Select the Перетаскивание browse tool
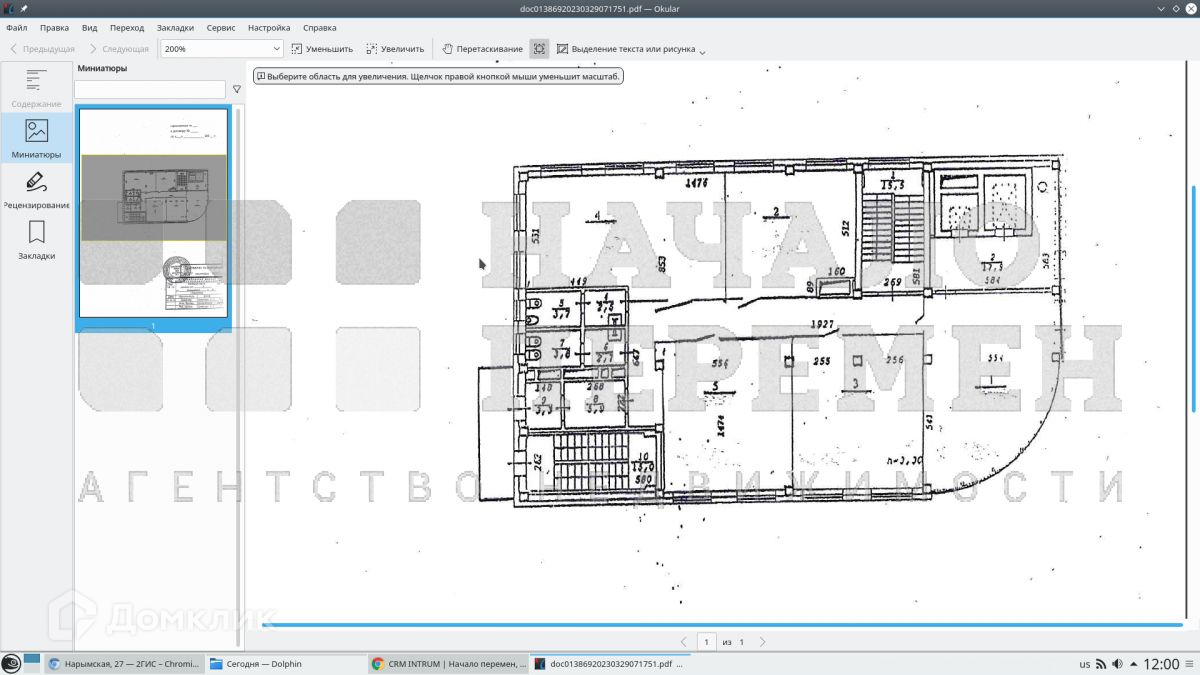The image size is (1200, 675). pyautogui.click(x=482, y=48)
